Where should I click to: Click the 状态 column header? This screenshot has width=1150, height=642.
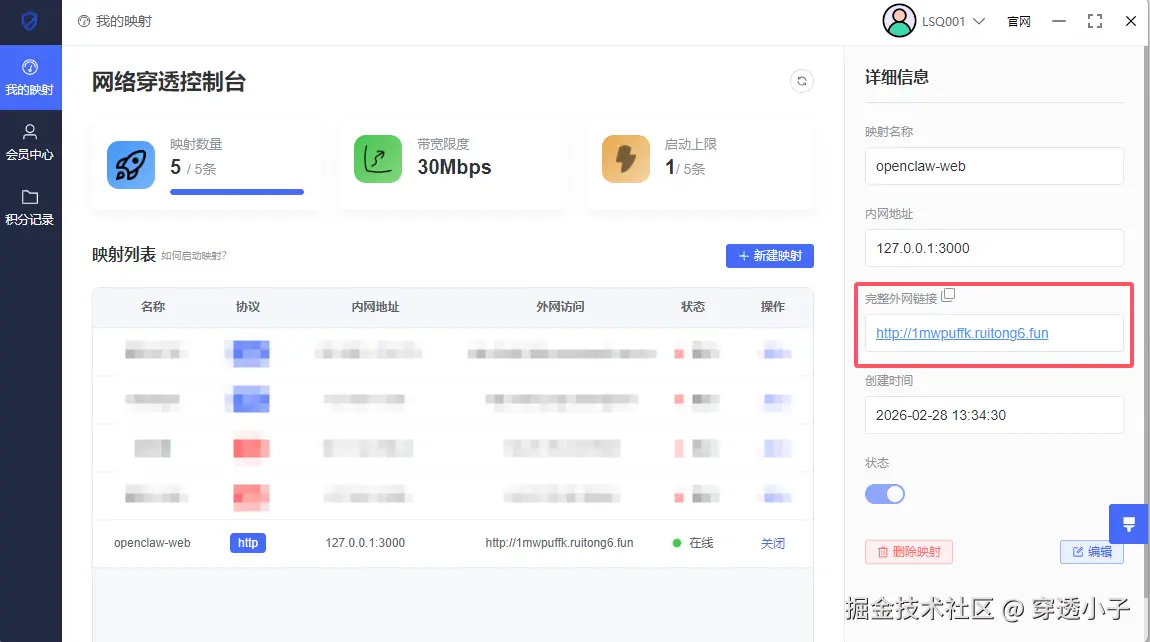pyautogui.click(x=693, y=307)
